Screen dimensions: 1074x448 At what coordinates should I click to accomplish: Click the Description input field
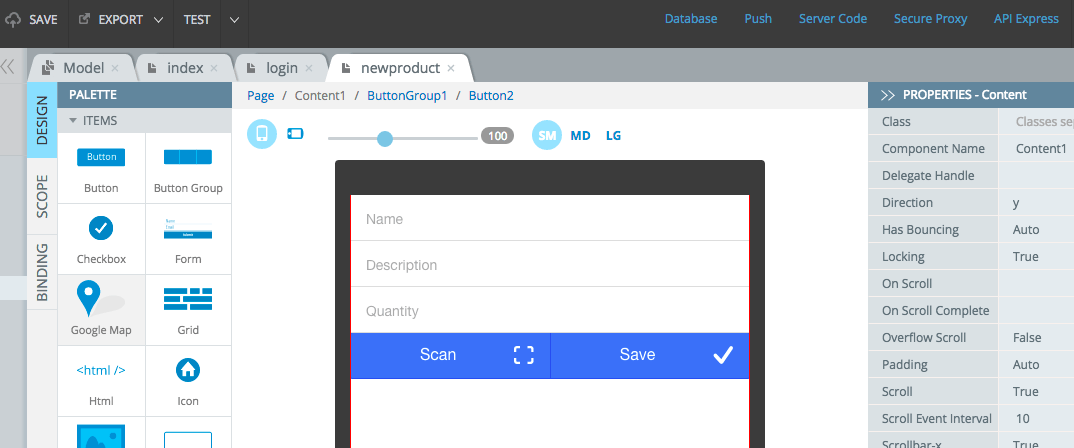click(x=550, y=264)
